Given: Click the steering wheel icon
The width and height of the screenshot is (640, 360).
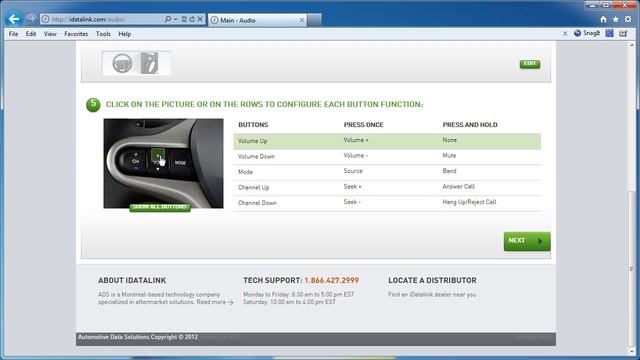Looking at the screenshot, I should (x=122, y=63).
